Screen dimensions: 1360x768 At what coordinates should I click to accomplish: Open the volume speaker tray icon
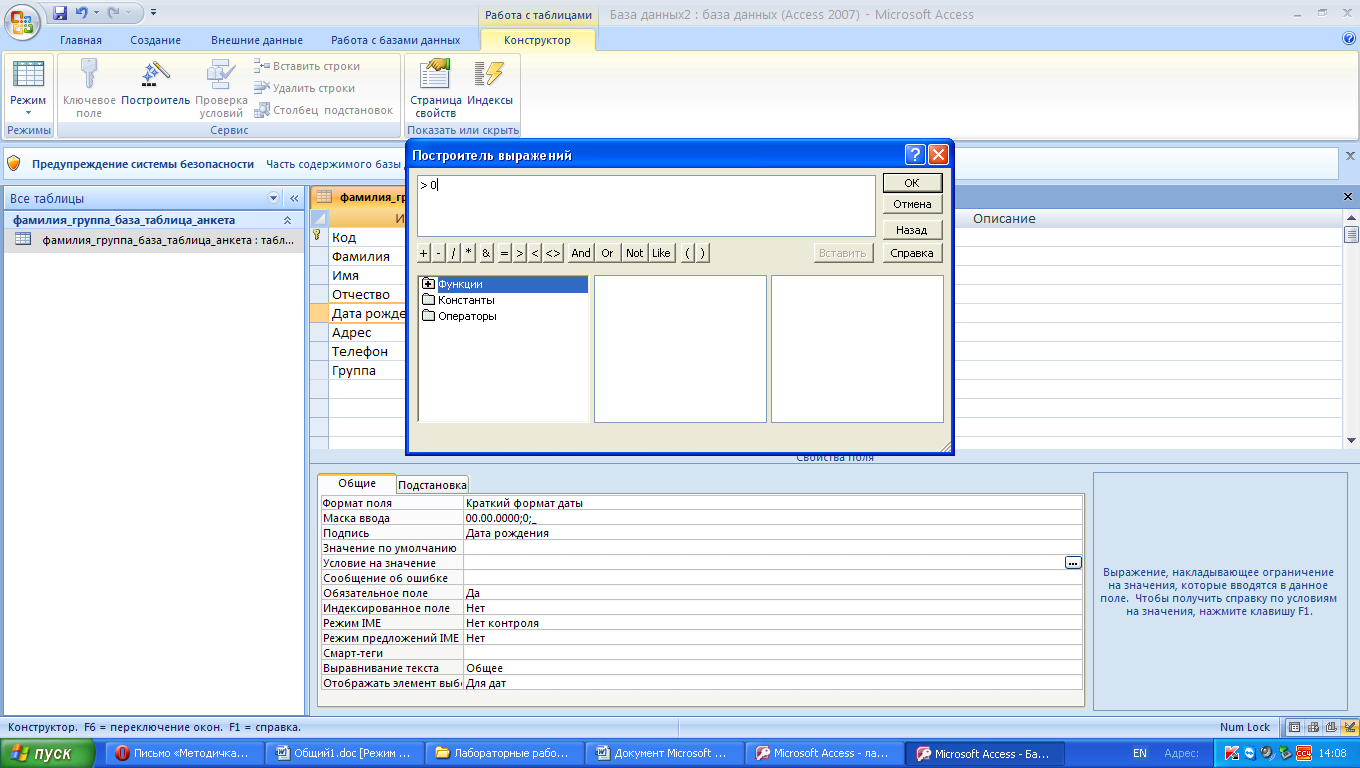click(x=1267, y=753)
